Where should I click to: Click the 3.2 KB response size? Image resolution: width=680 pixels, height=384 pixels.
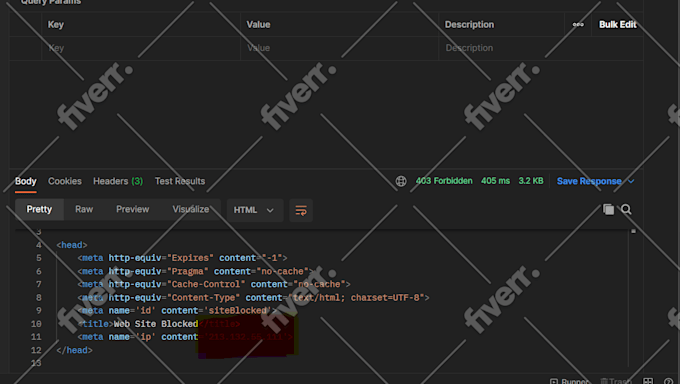pos(531,181)
